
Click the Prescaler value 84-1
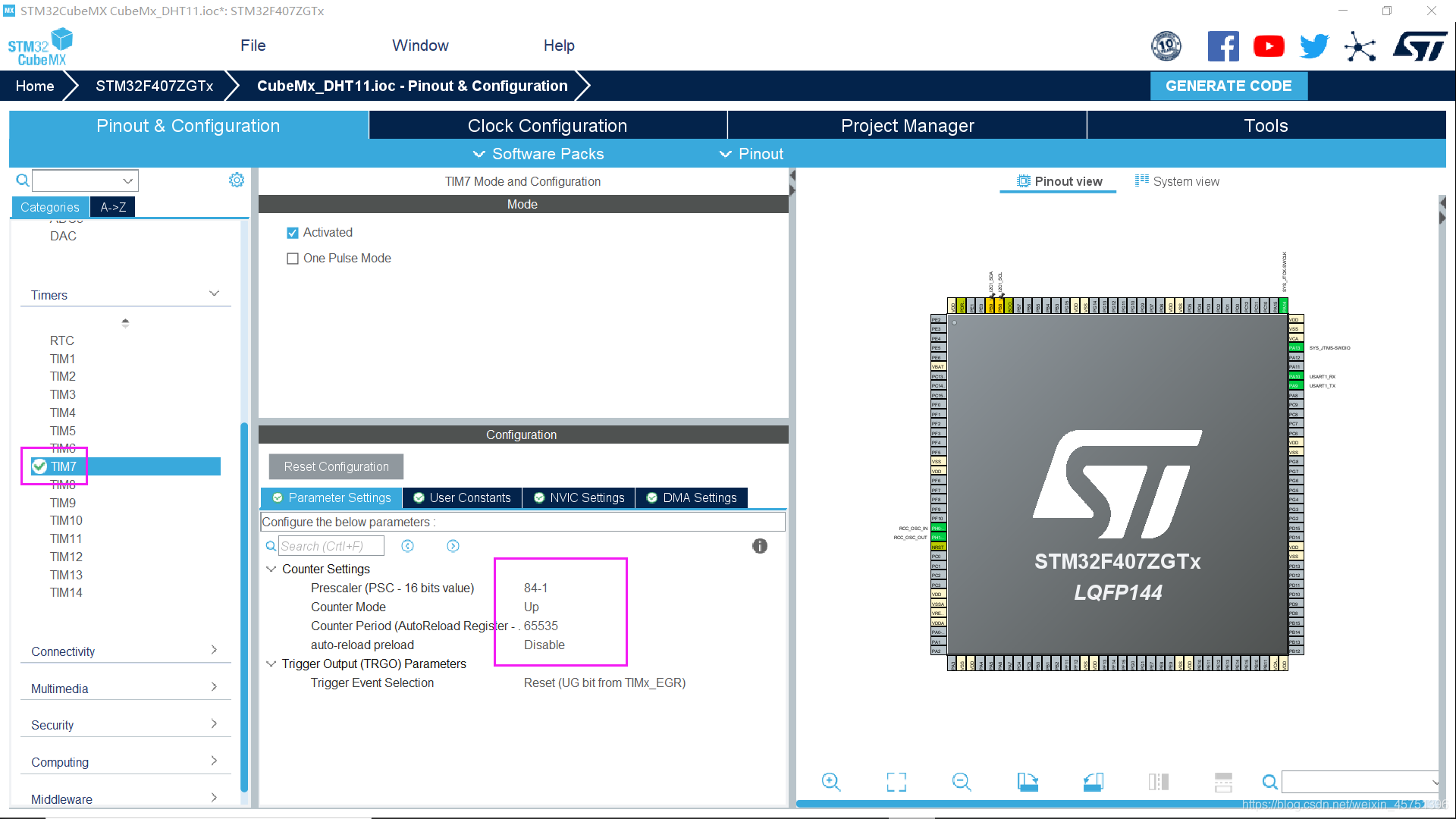click(535, 588)
